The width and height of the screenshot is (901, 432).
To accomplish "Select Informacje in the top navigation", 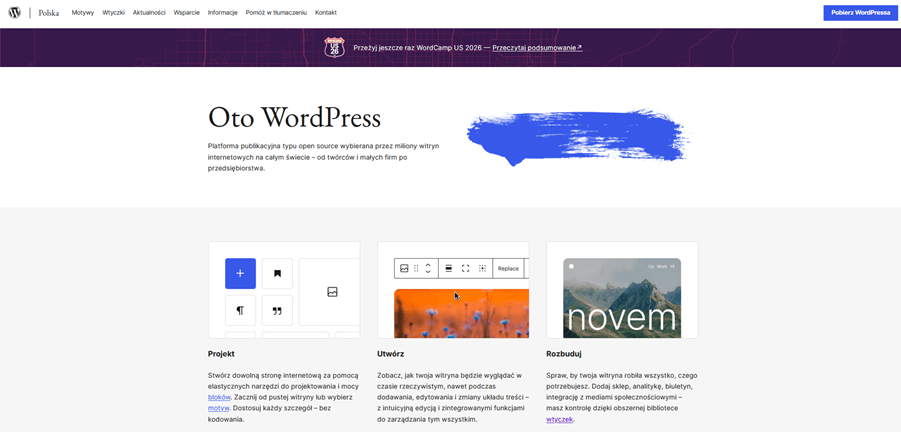I will click(x=222, y=13).
